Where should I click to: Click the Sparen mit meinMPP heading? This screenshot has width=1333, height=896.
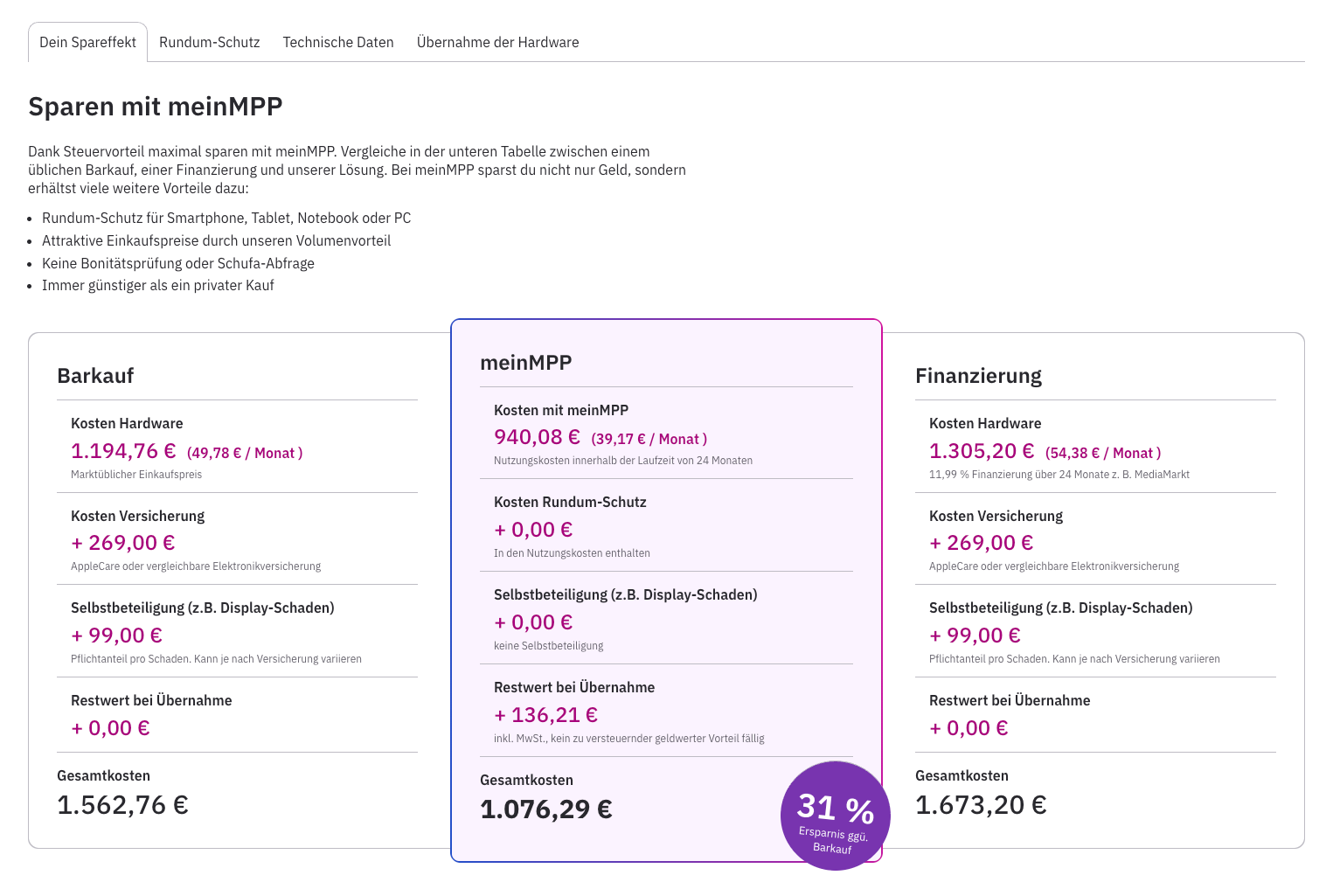(x=156, y=107)
